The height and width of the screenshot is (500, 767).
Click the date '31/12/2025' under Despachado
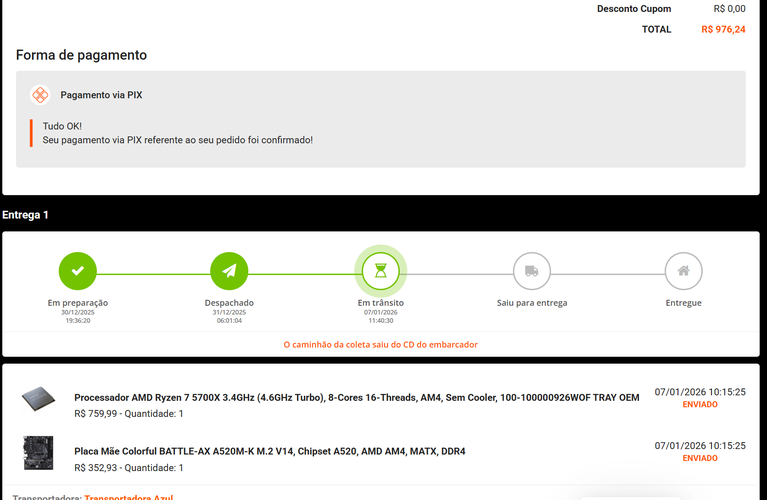pyautogui.click(x=229, y=312)
